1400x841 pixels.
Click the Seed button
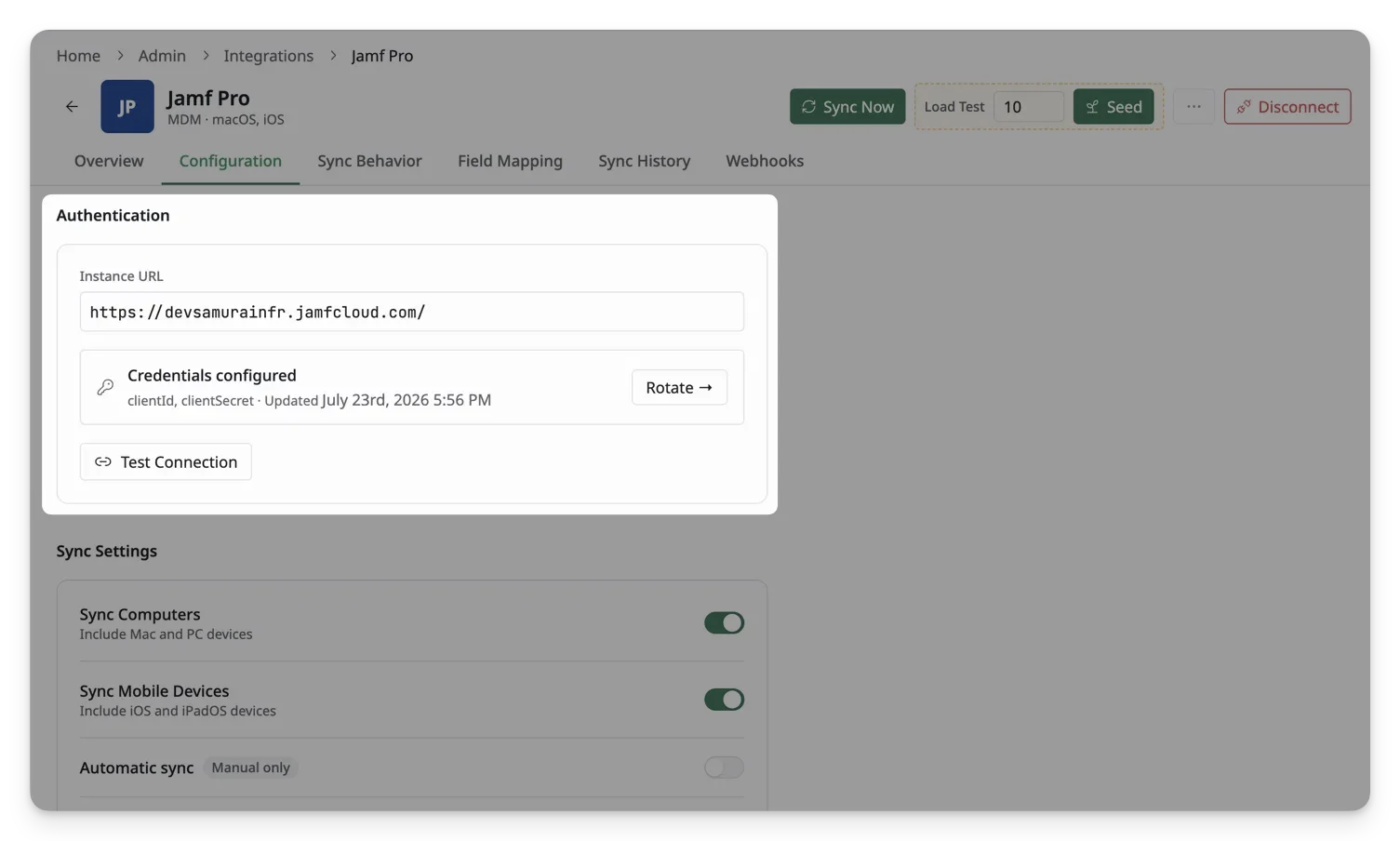1113,107
